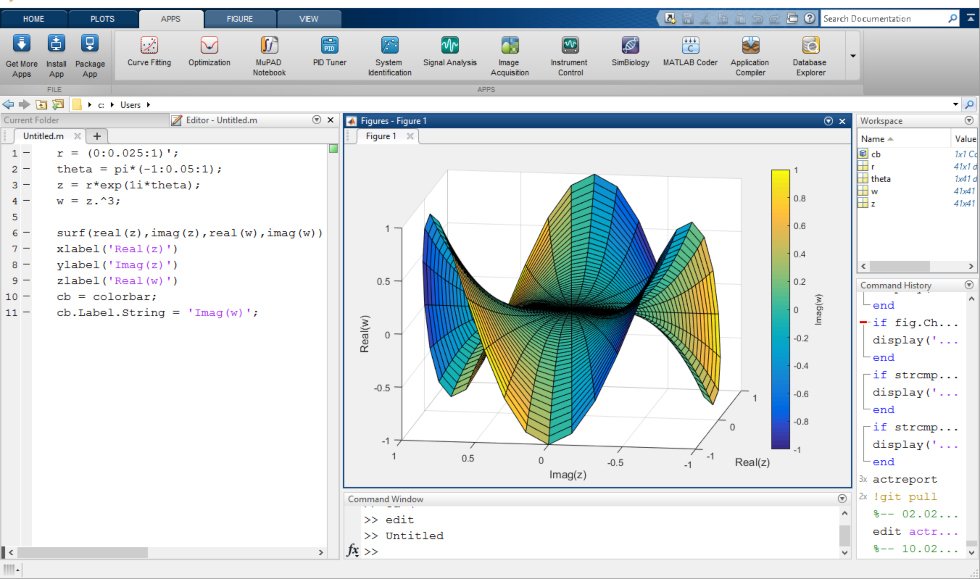Viewport: 980px width, 579px height.
Task: Launch the Curve Fitting app
Action: [x=149, y=51]
